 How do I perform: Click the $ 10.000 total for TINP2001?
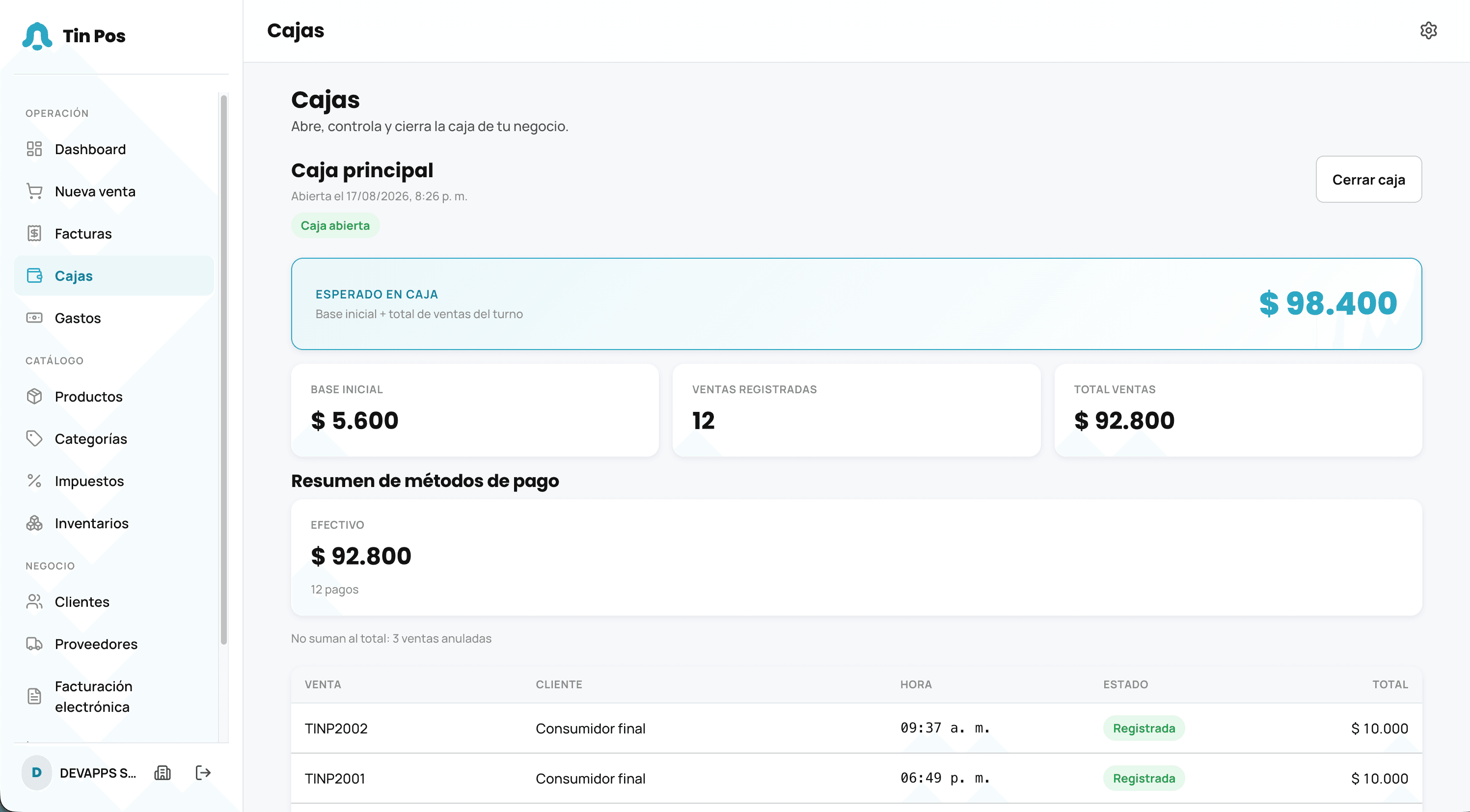pyautogui.click(x=1379, y=778)
